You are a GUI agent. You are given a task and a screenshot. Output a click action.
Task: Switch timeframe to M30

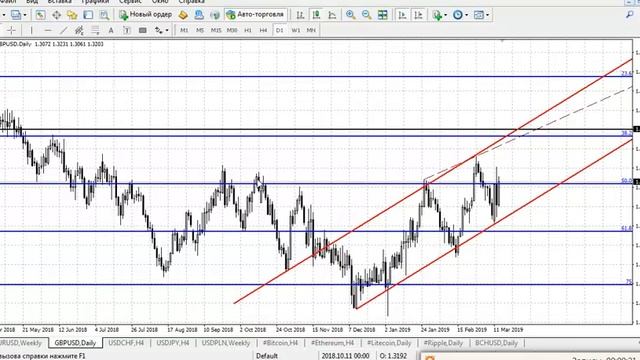tap(232, 30)
